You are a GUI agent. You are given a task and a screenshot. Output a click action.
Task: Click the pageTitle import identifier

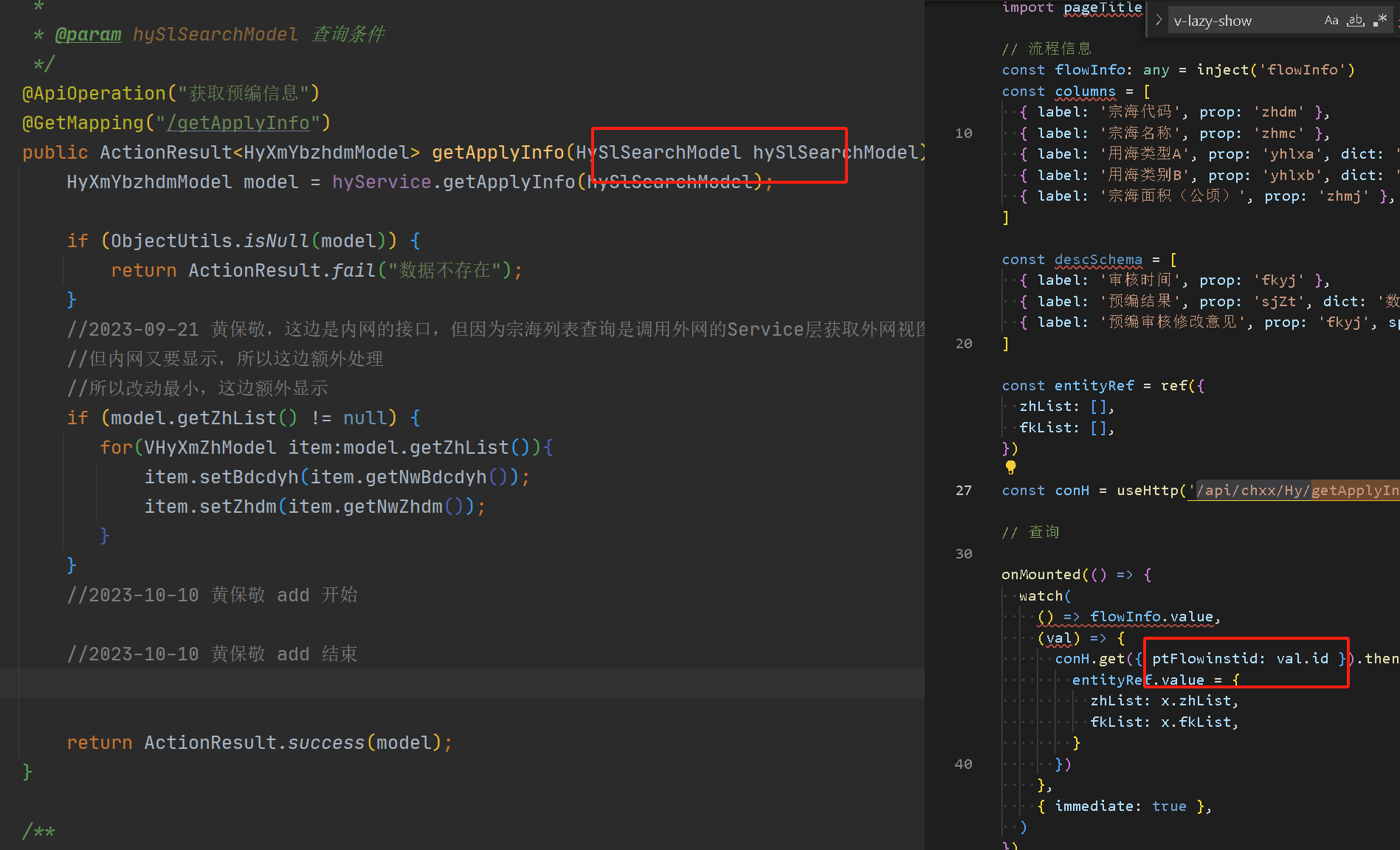coord(1102,8)
